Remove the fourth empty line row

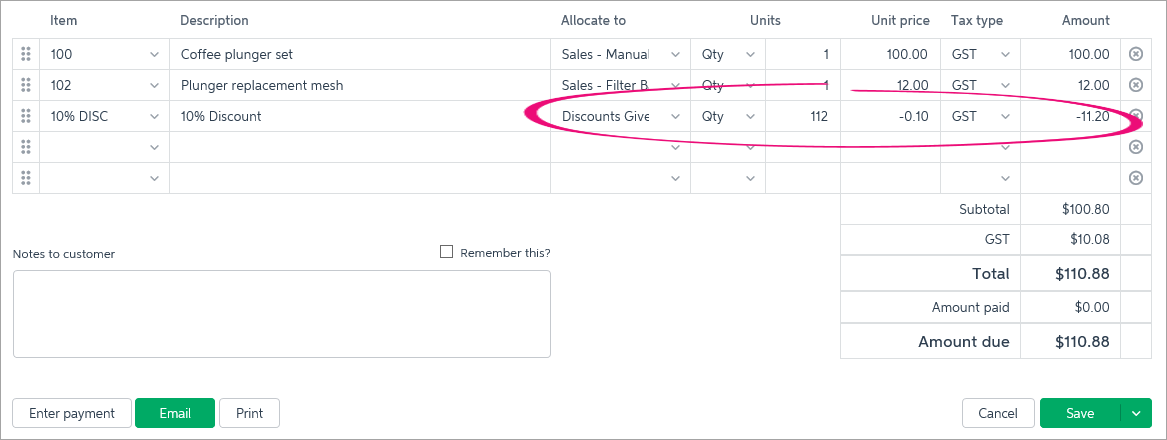pyautogui.click(x=1136, y=147)
